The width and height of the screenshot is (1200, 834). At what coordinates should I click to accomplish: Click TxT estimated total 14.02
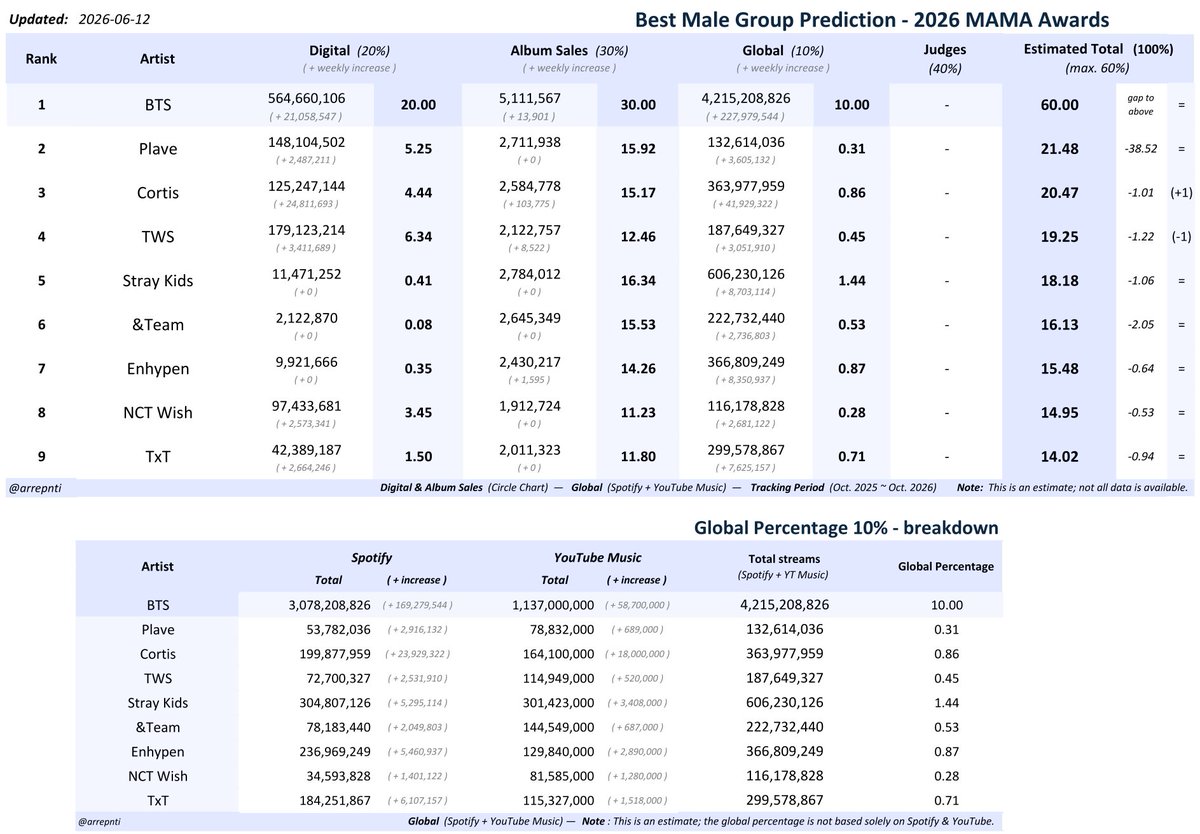tap(1059, 457)
